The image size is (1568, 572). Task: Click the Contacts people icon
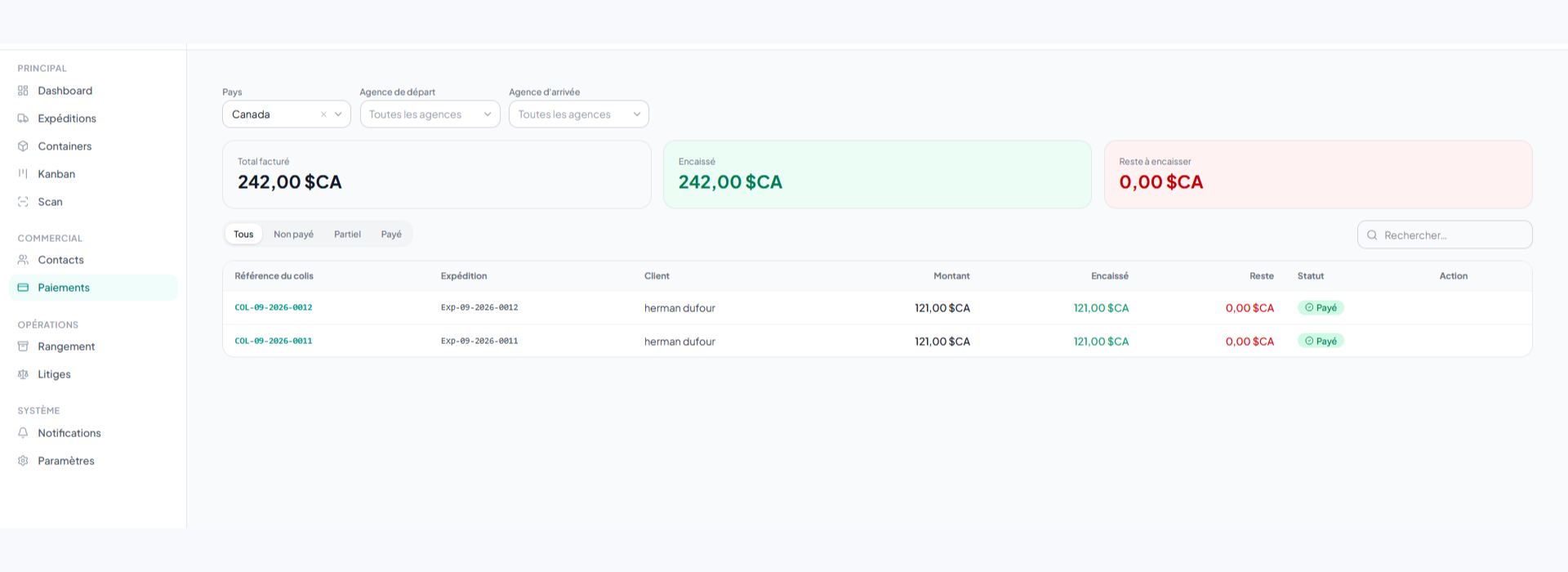23,260
